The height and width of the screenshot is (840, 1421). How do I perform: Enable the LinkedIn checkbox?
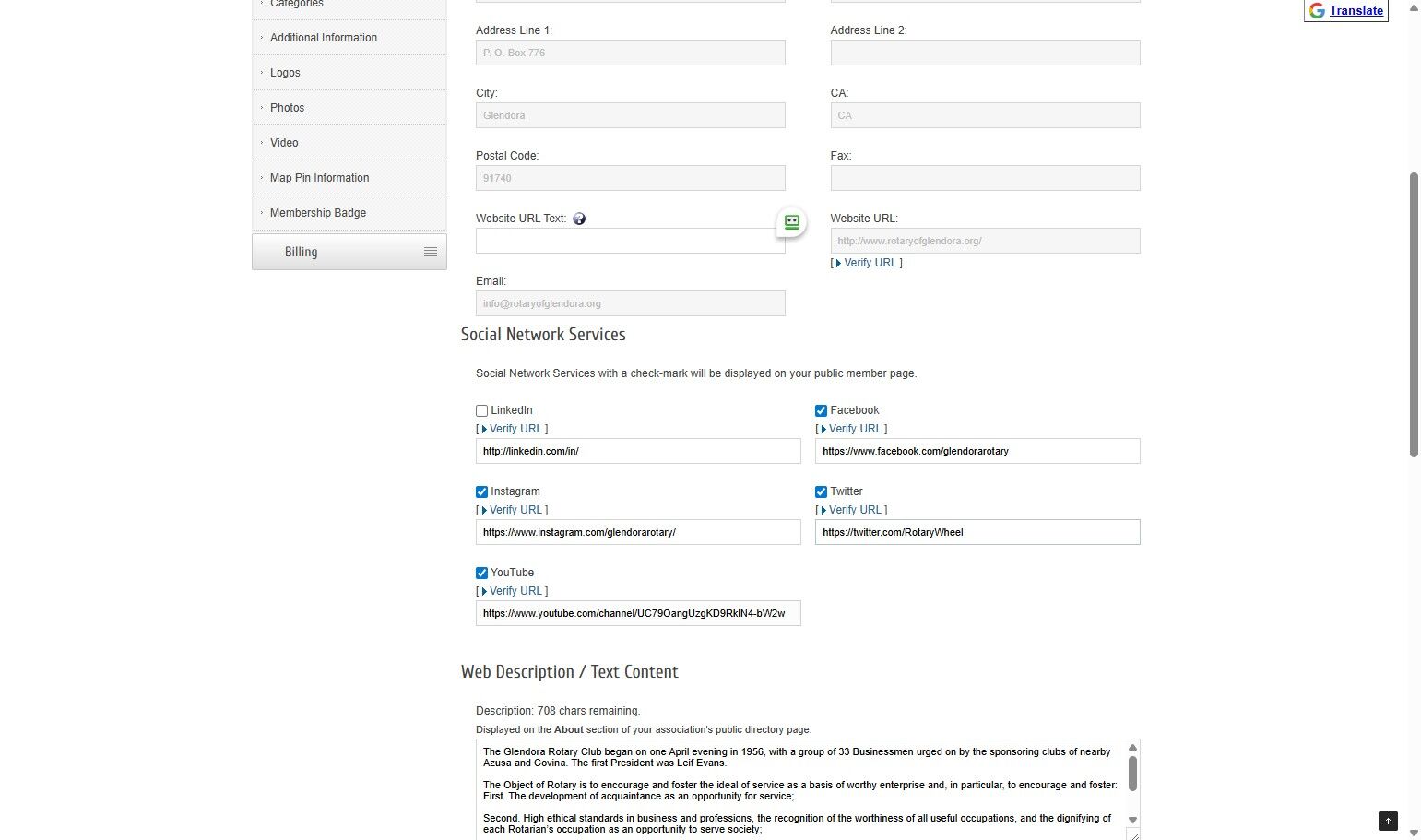(482, 411)
